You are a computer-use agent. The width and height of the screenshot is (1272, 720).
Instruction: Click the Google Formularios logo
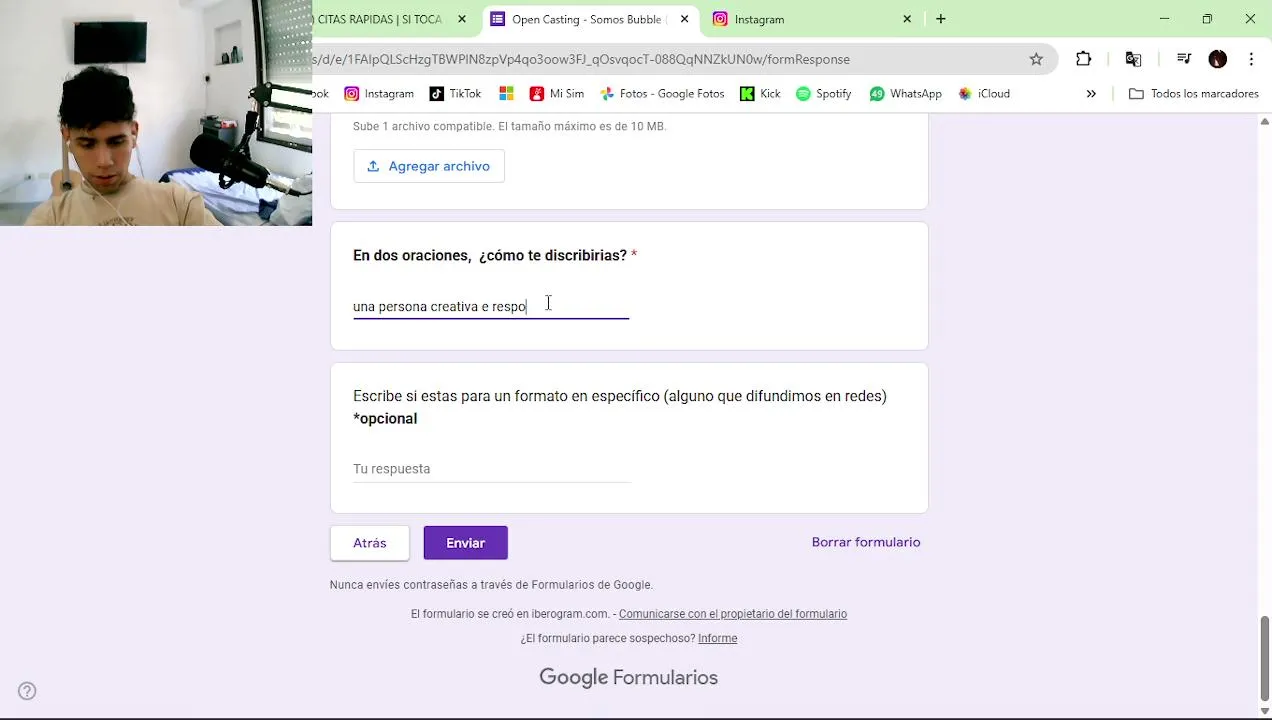point(629,677)
